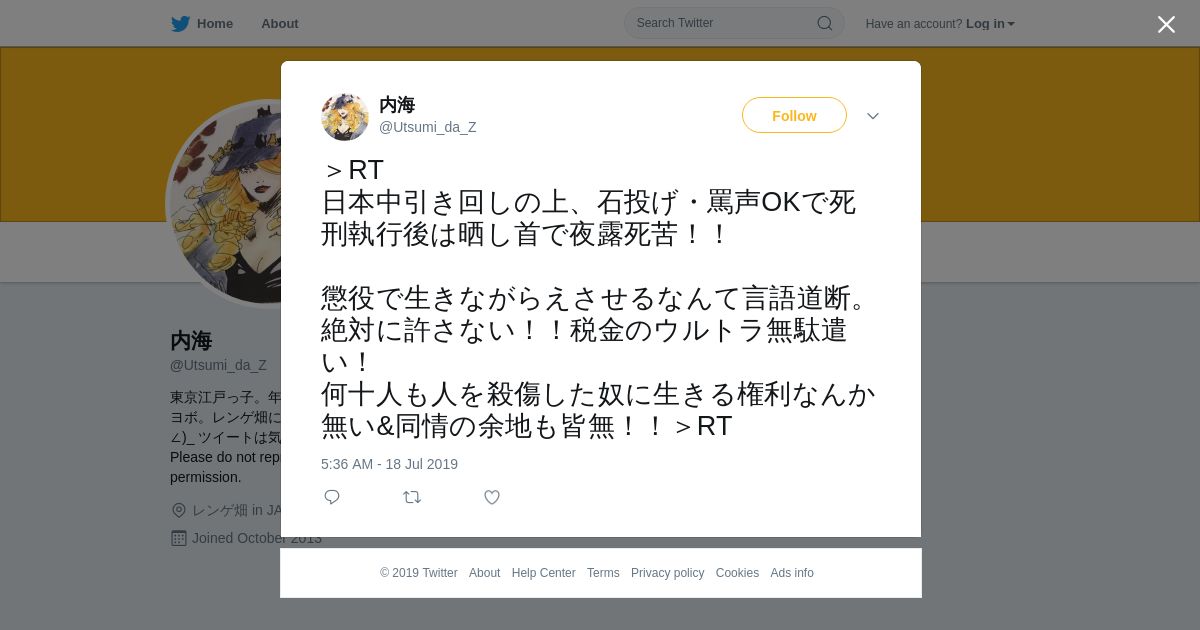Open the Cookies footer link
Image resolution: width=1200 pixels, height=630 pixels.
click(x=737, y=573)
